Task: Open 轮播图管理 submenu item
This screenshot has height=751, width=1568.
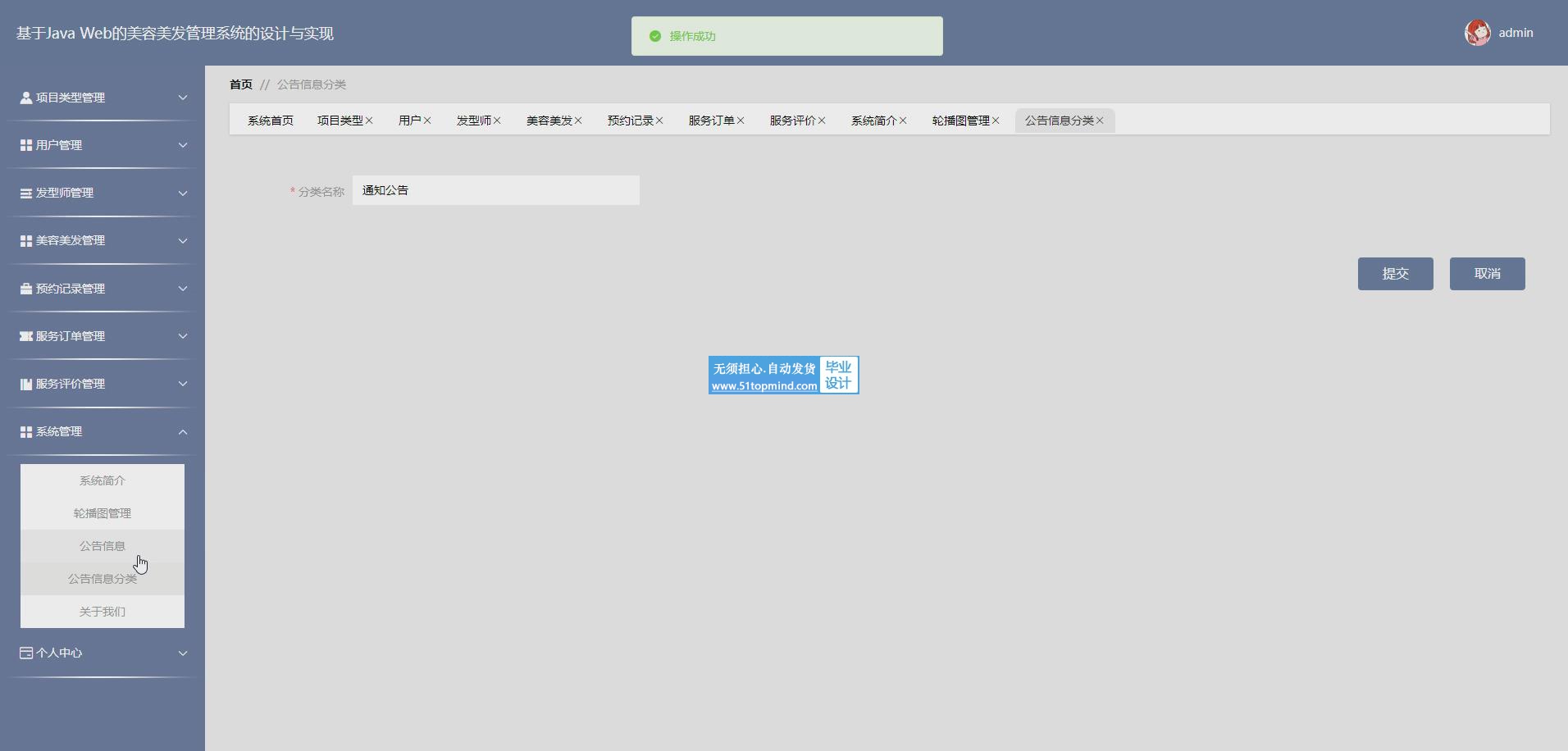Action: pos(103,513)
